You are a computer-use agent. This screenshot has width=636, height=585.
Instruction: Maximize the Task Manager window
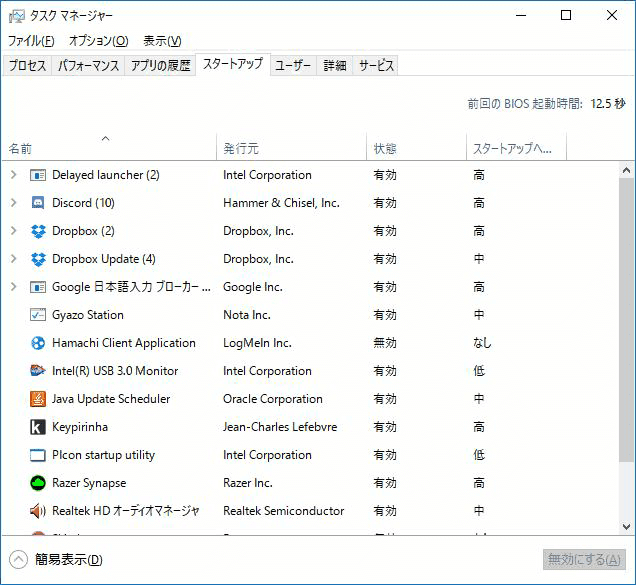[566, 15]
